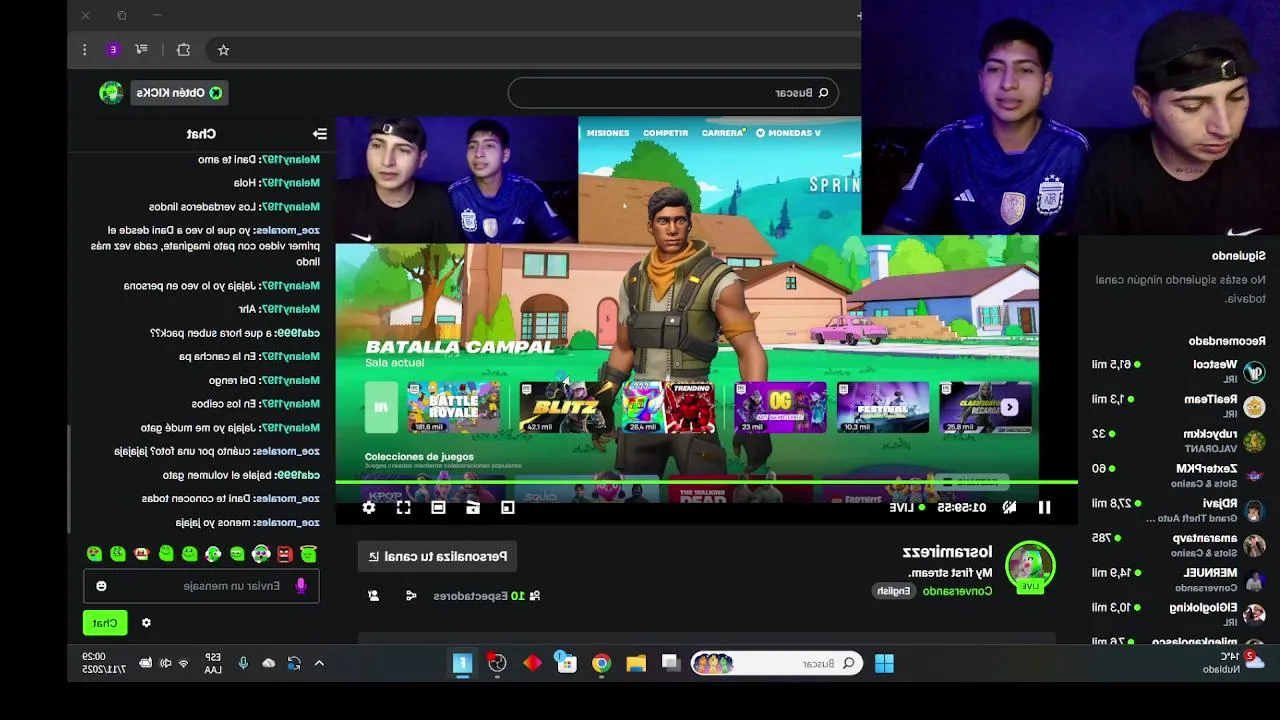1280x720 pixels.
Task: Collapse the Chat panel arrow icon
Action: (x=319, y=133)
